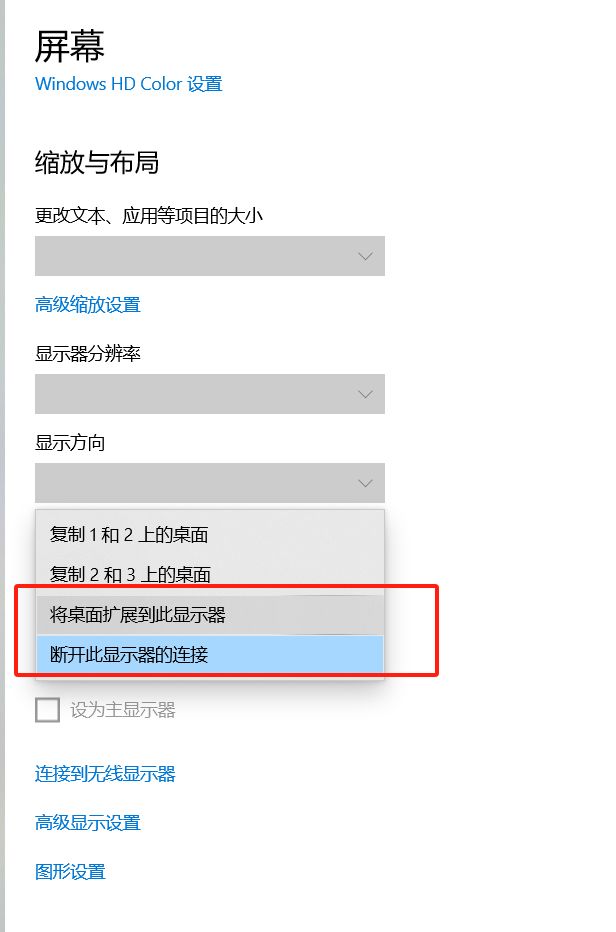
Task: Click the chevron arrow of the 显示方向 dropdown
Action: (x=365, y=484)
